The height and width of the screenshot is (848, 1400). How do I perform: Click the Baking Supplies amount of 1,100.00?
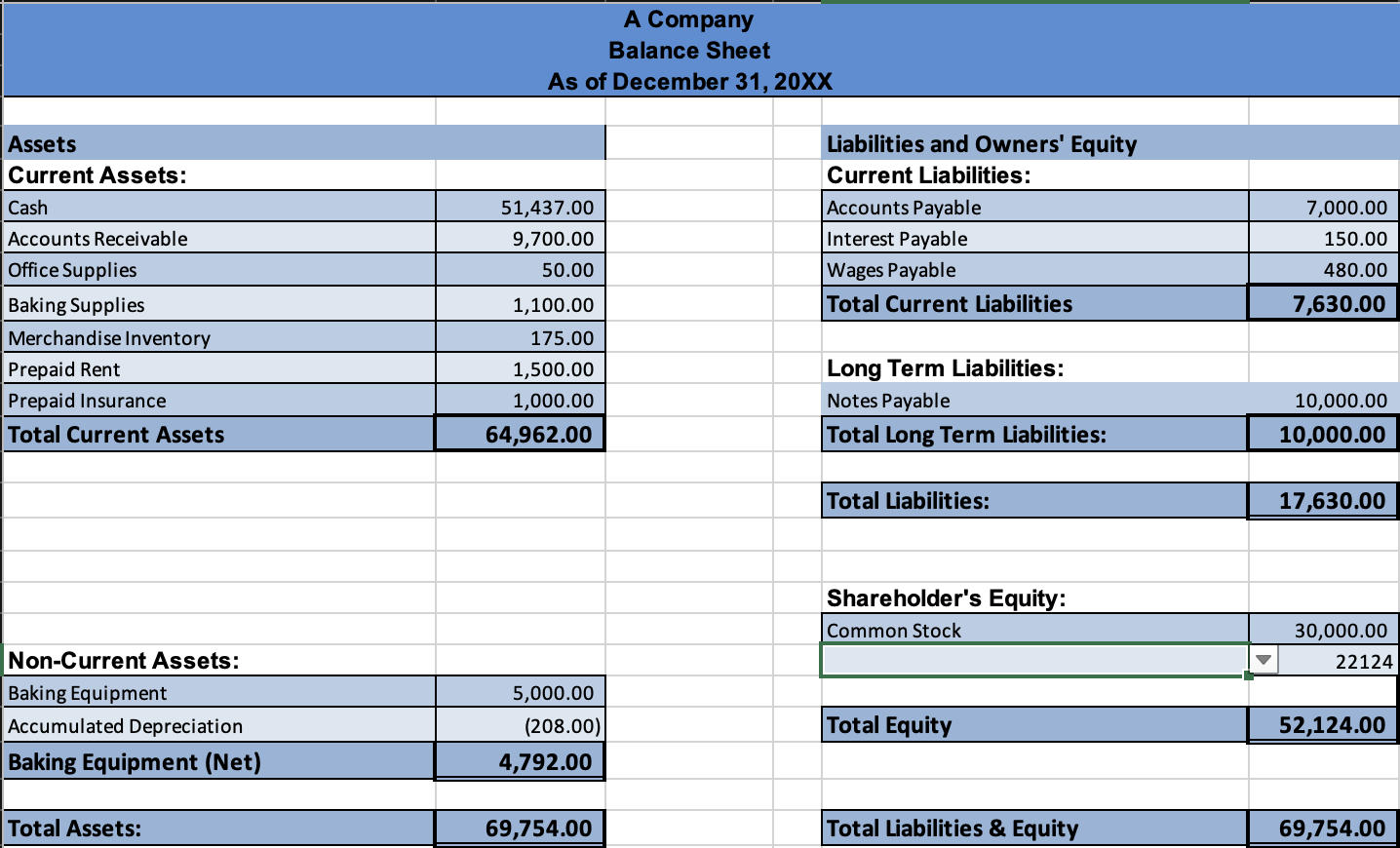(520, 303)
